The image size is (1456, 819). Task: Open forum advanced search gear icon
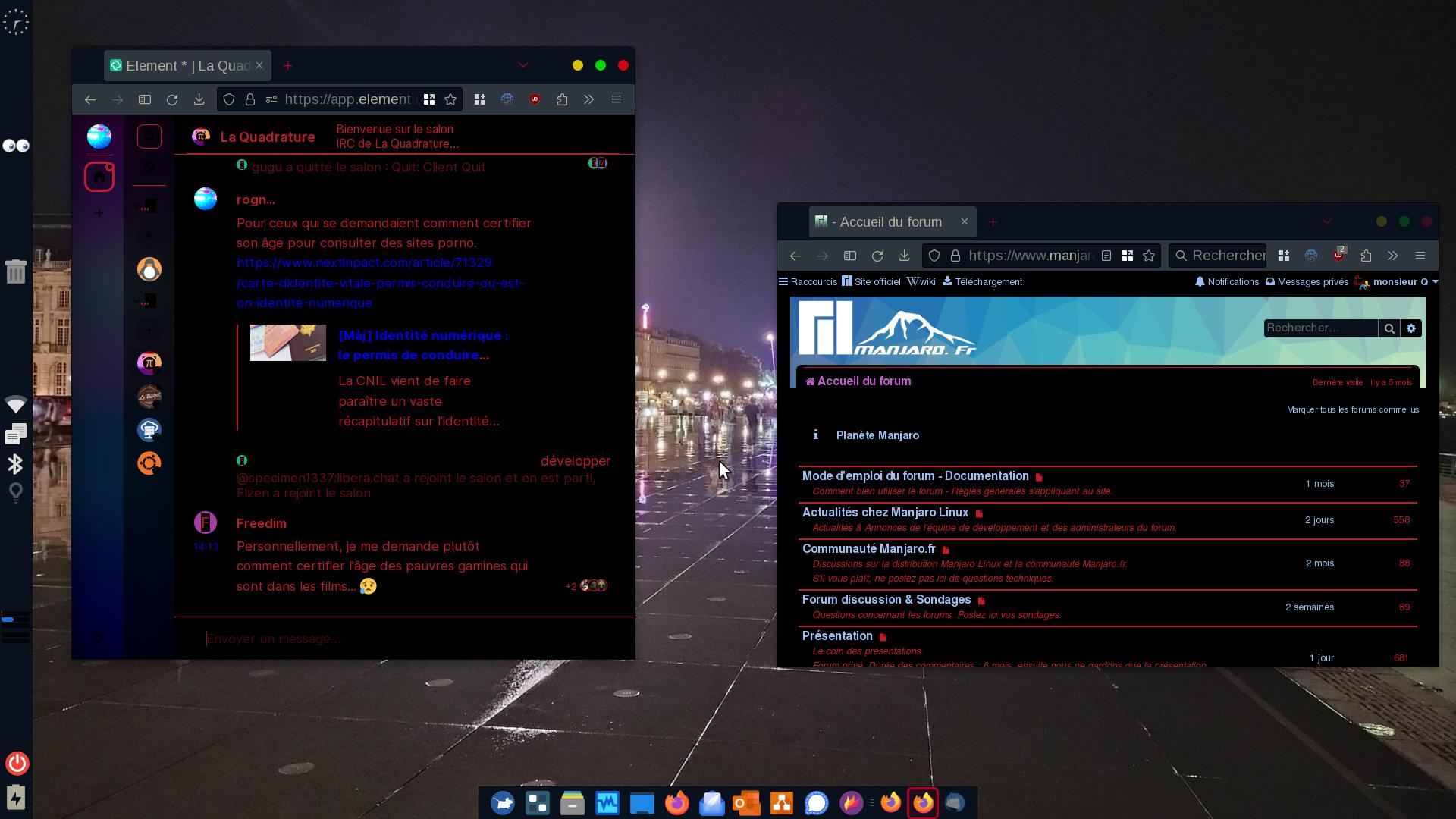click(x=1411, y=328)
